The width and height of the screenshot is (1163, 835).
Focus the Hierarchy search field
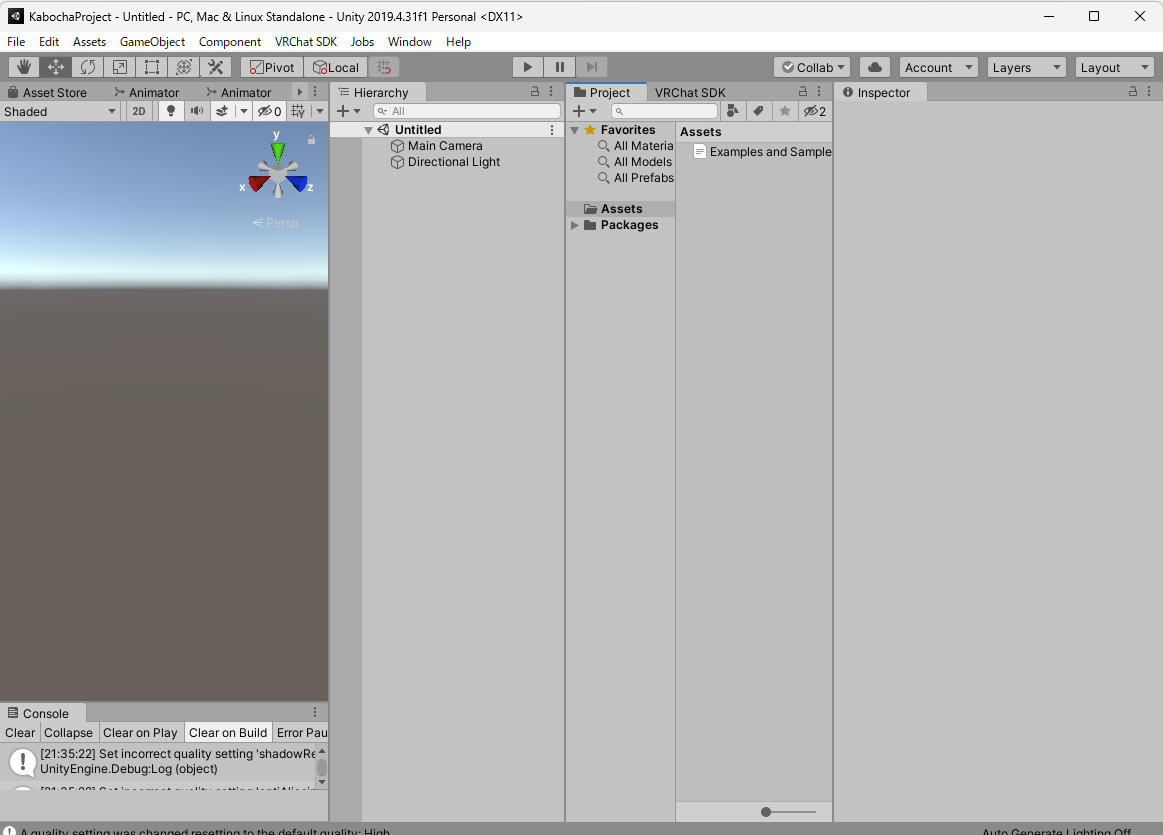[467, 111]
